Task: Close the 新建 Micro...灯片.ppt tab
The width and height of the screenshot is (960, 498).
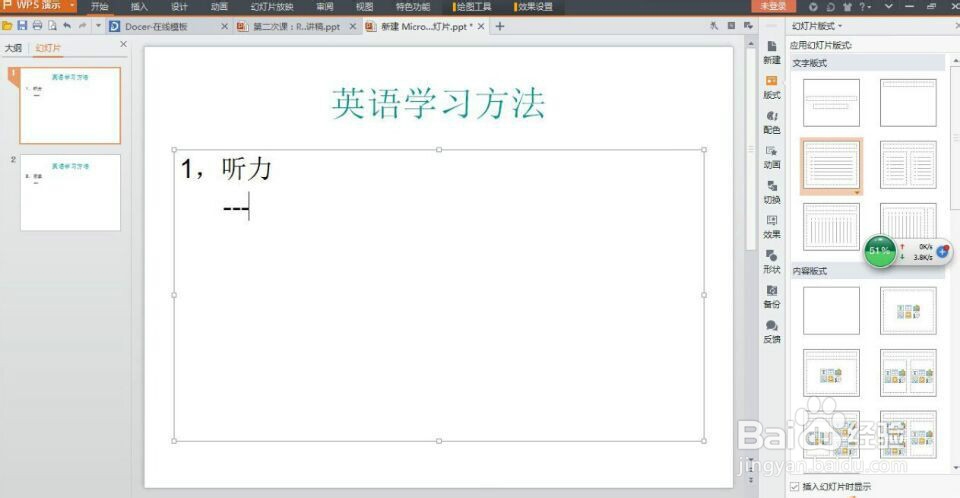Action: pyautogui.click(x=481, y=26)
